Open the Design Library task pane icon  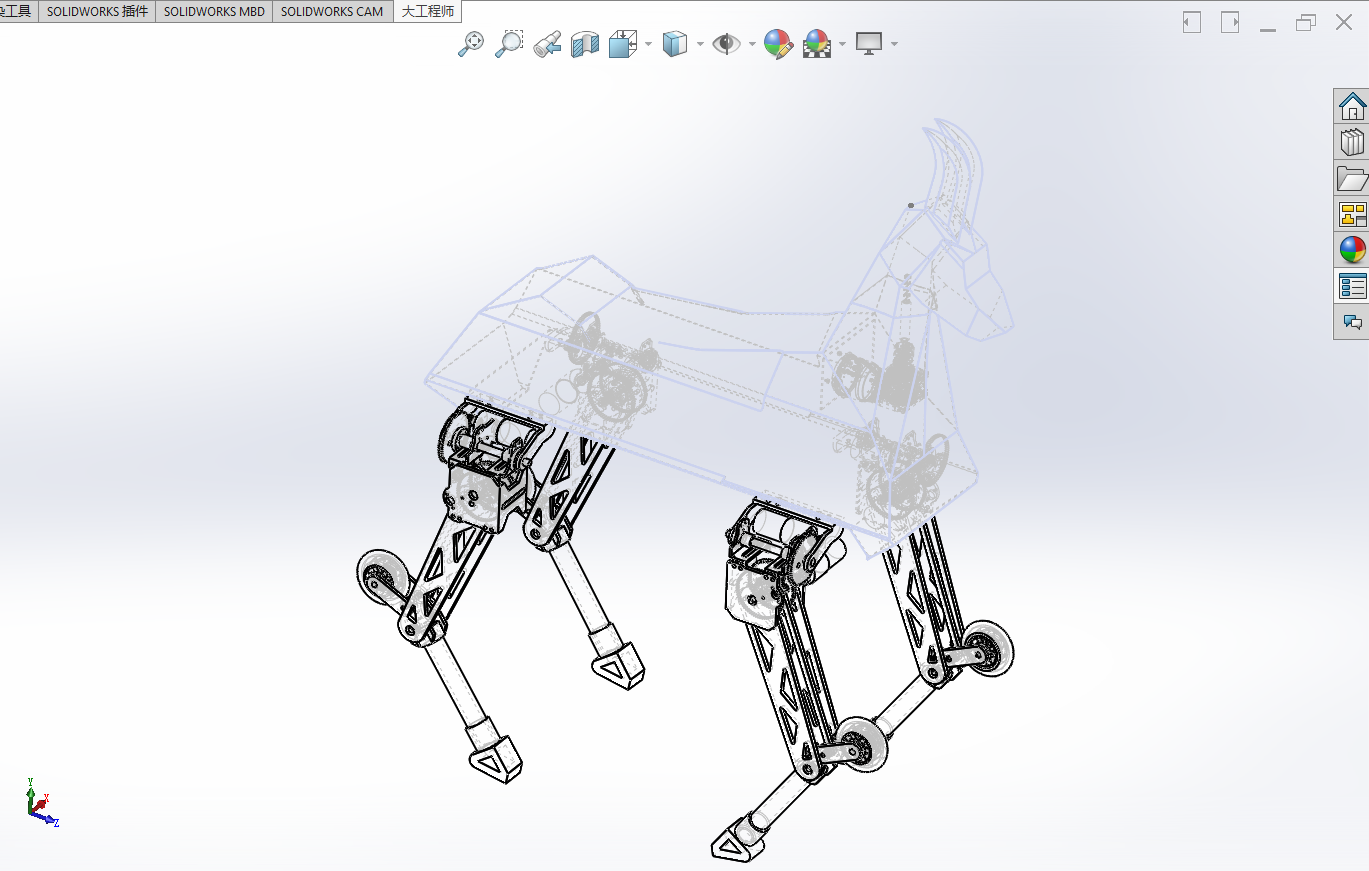coord(1352,142)
